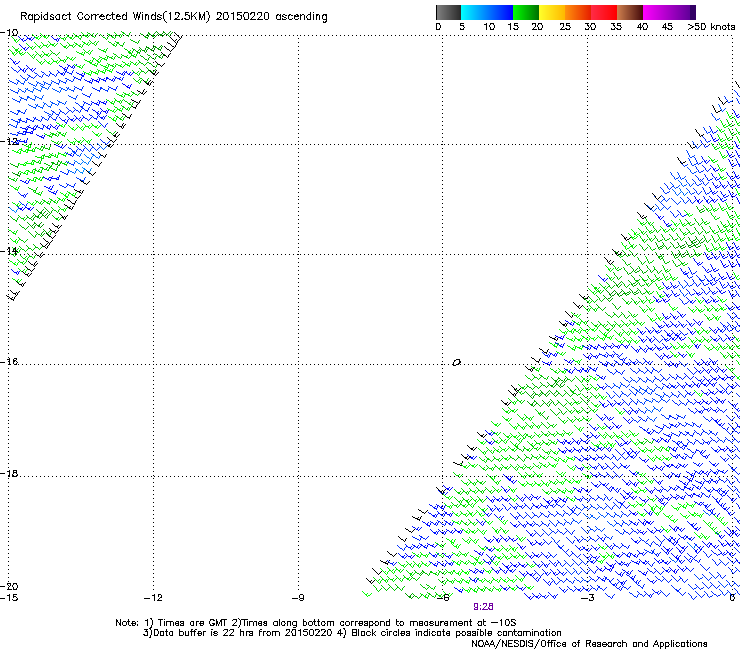Click the '25' legend tick label
The height and width of the screenshot is (650, 740).
coord(565,27)
